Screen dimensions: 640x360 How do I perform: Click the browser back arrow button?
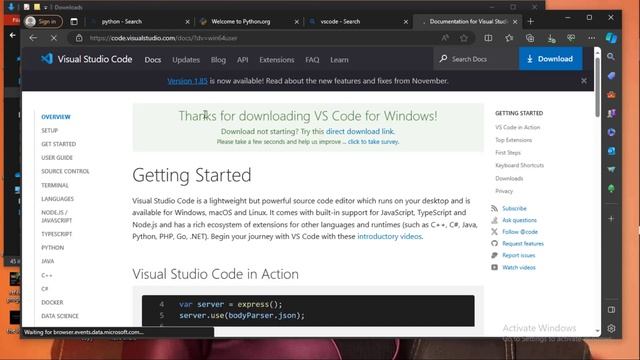click(x=33, y=38)
